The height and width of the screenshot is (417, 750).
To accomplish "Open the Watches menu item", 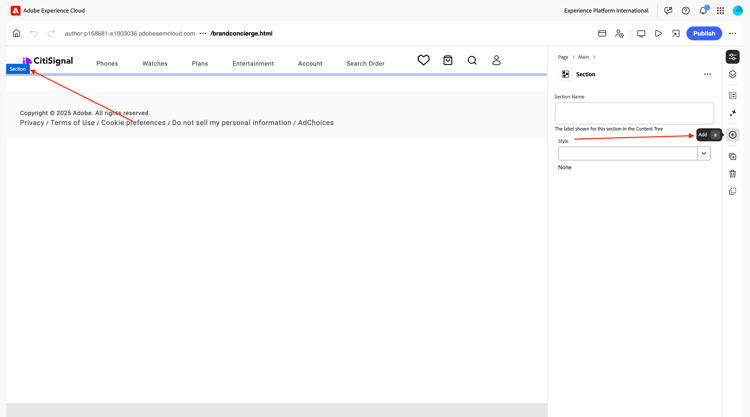I will [155, 63].
